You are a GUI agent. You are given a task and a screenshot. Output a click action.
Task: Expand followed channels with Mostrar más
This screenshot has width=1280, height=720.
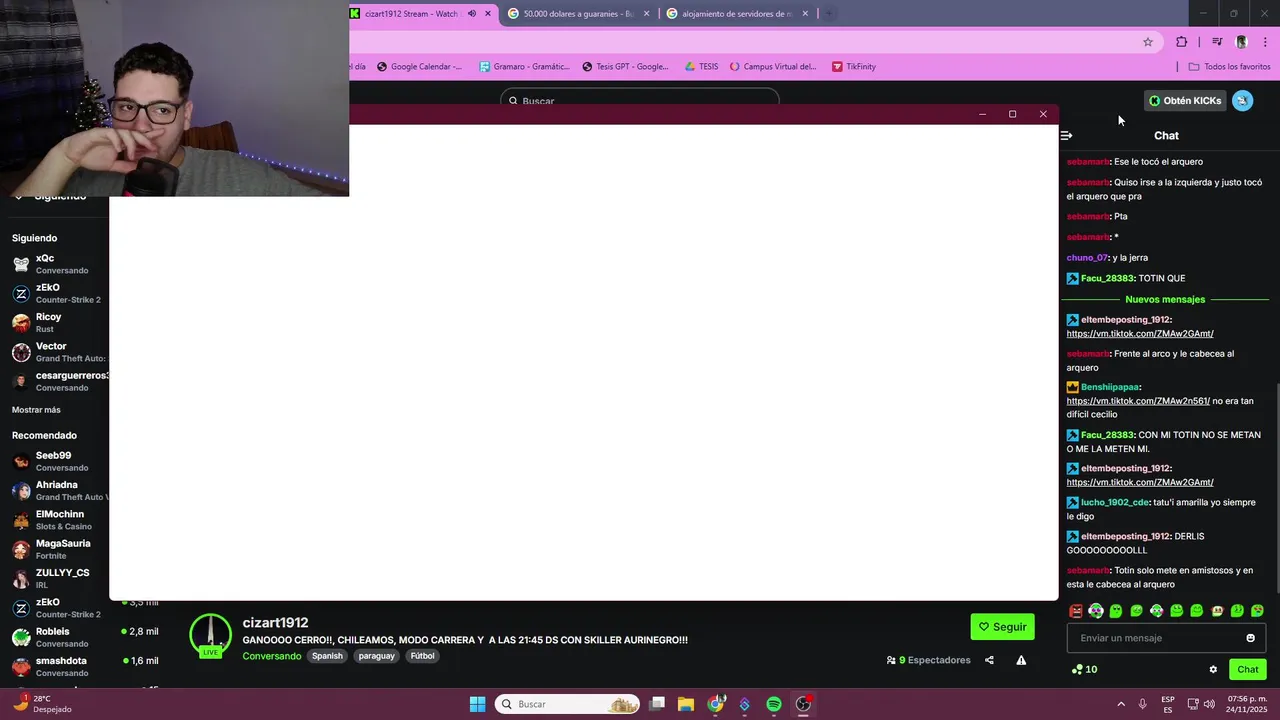click(36, 410)
